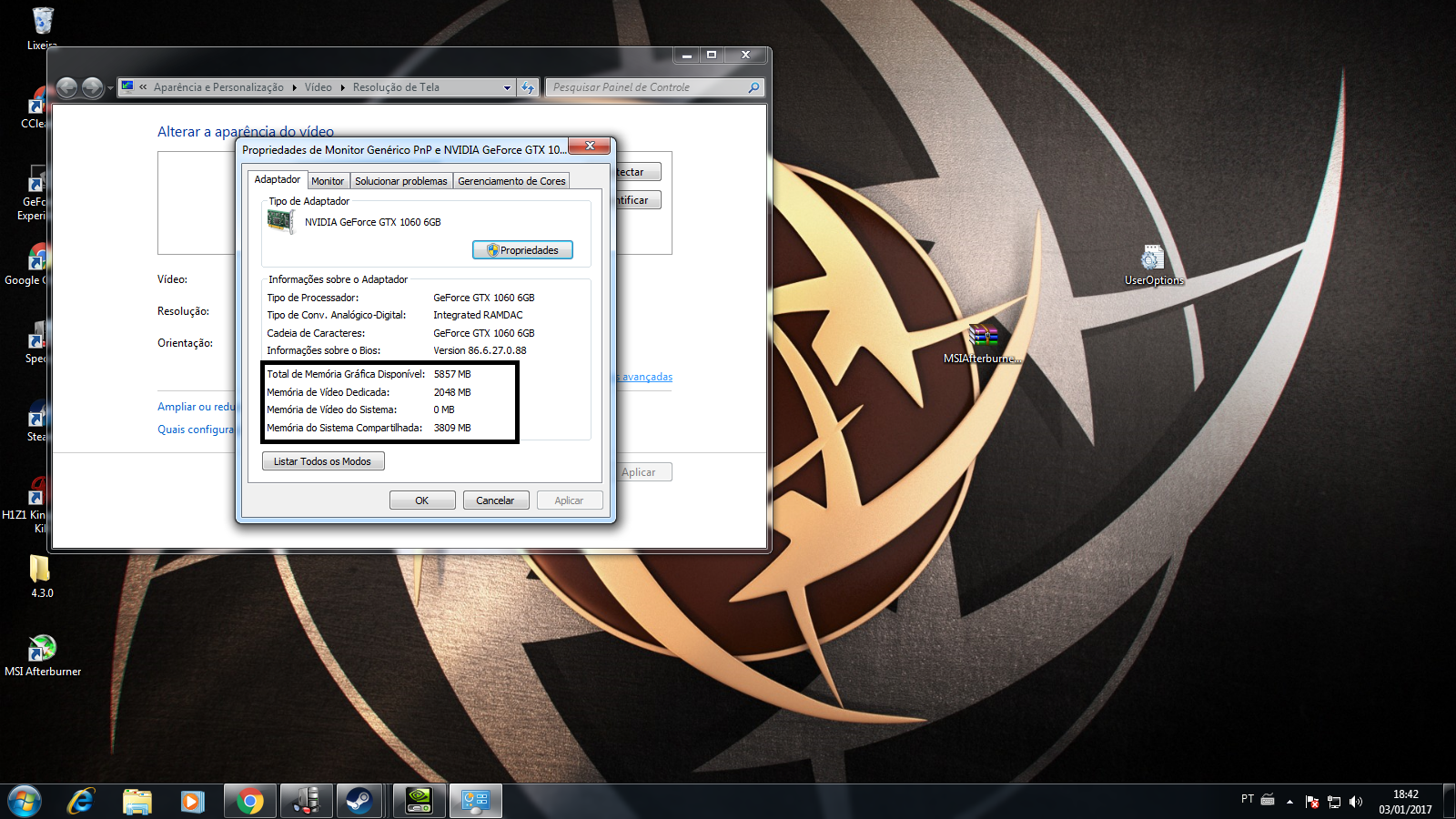Click the Aparência e Personalização breadcrumb
This screenshot has height=819, width=1456.
[x=218, y=87]
